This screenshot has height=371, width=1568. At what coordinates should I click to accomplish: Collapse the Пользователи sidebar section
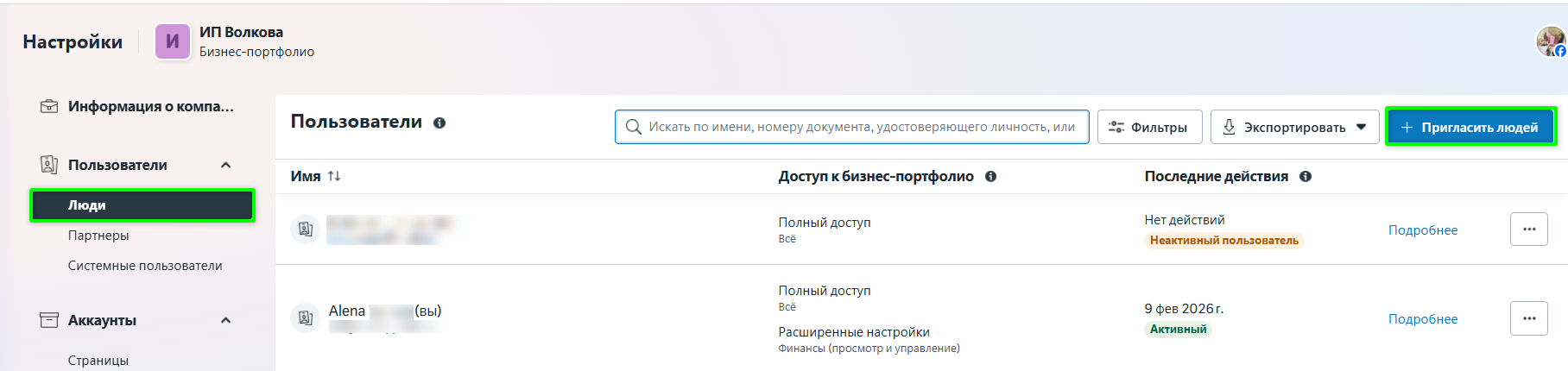tap(226, 165)
